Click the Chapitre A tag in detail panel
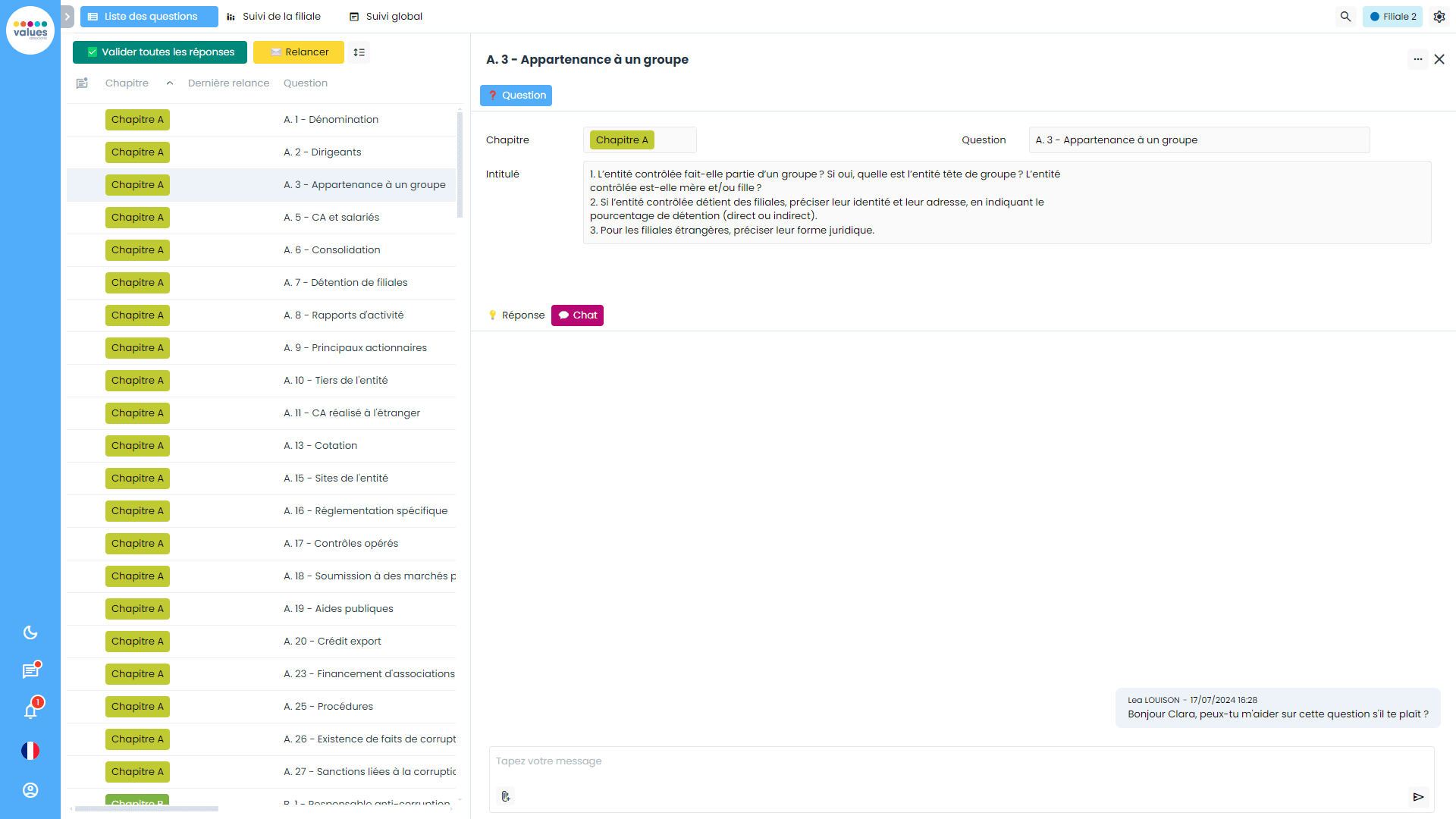Viewport: 1456px width, 819px height. click(x=622, y=140)
